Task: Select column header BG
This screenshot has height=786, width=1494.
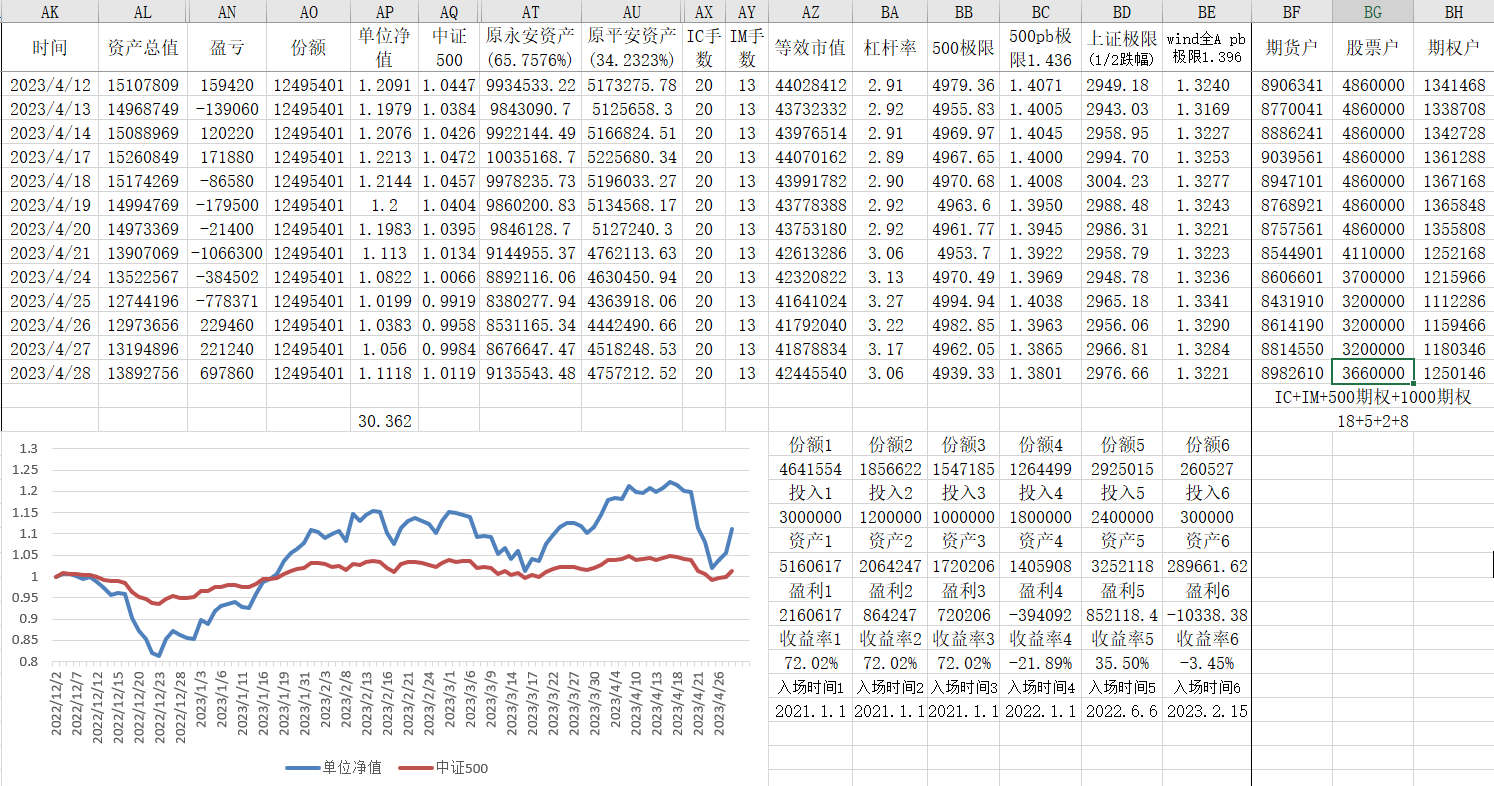Action: tap(1372, 12)
